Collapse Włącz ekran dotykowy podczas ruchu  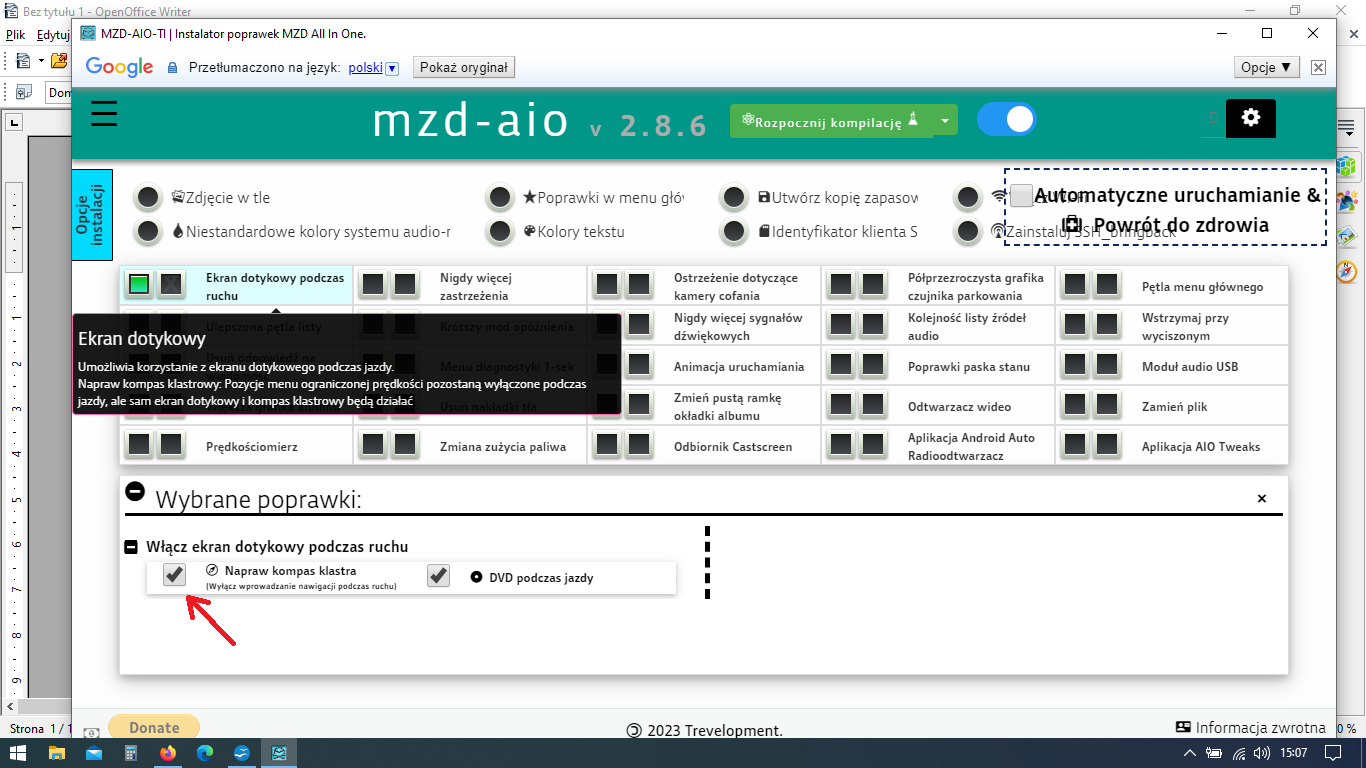[131, 547]
